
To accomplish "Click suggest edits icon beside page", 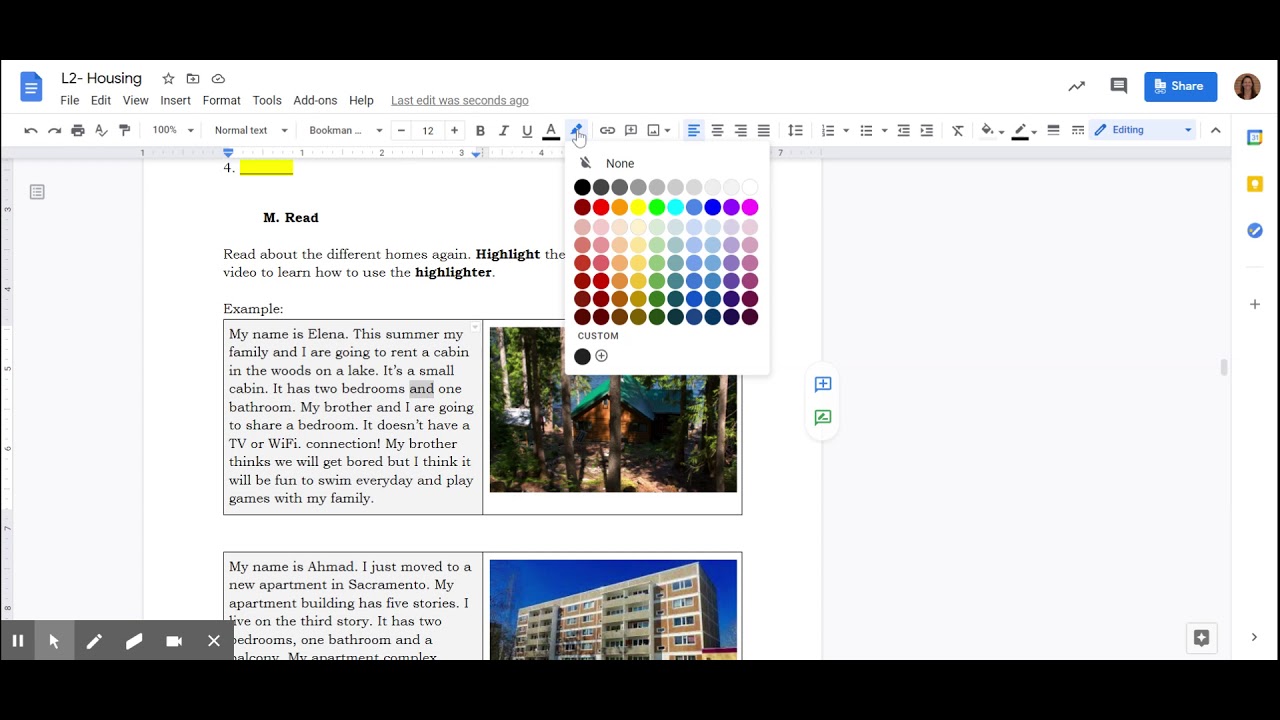I will pyautogui.click(x=823, y=418).
